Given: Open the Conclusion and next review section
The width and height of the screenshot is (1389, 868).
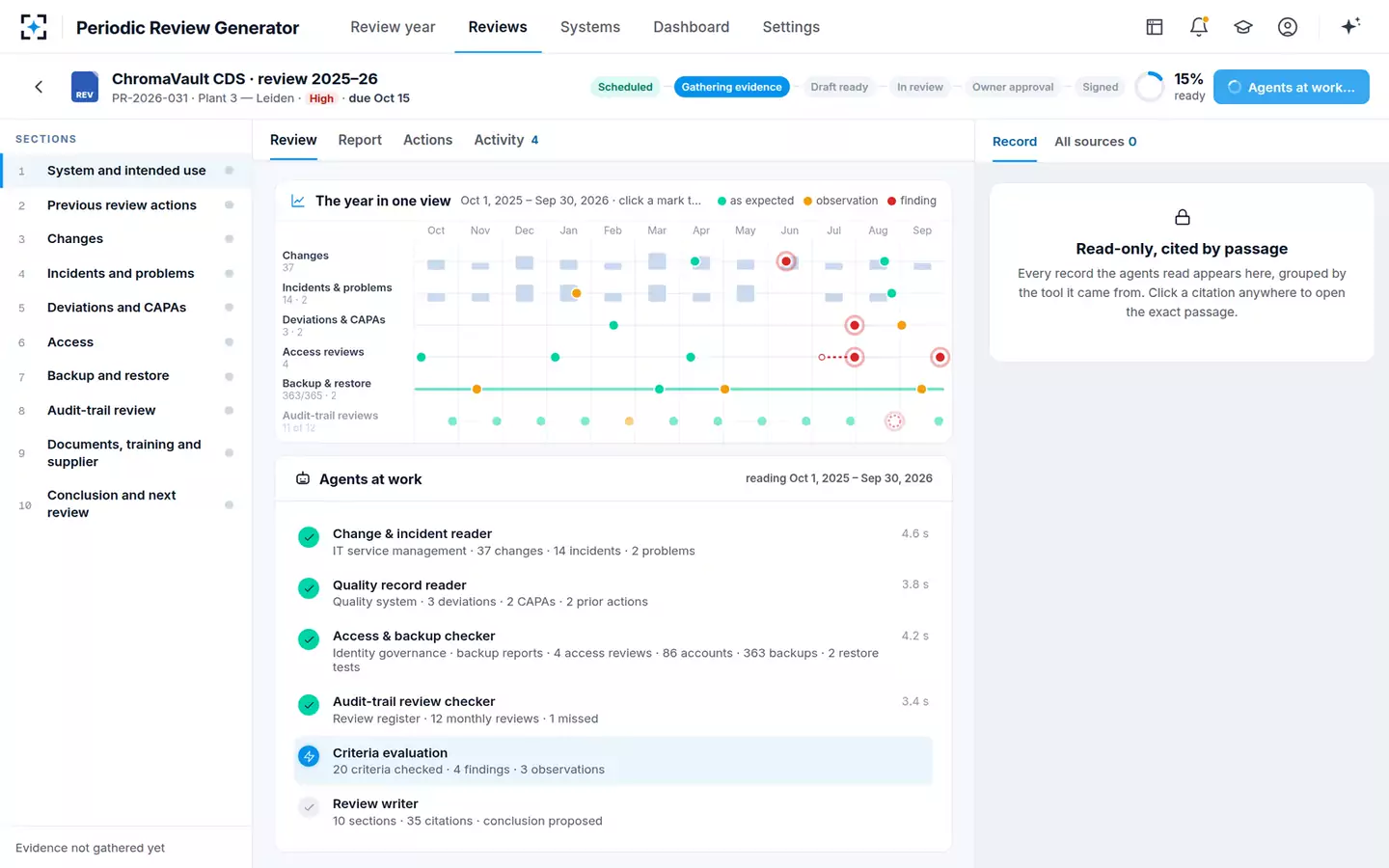Looking at the screenshot, I should 125,503.
